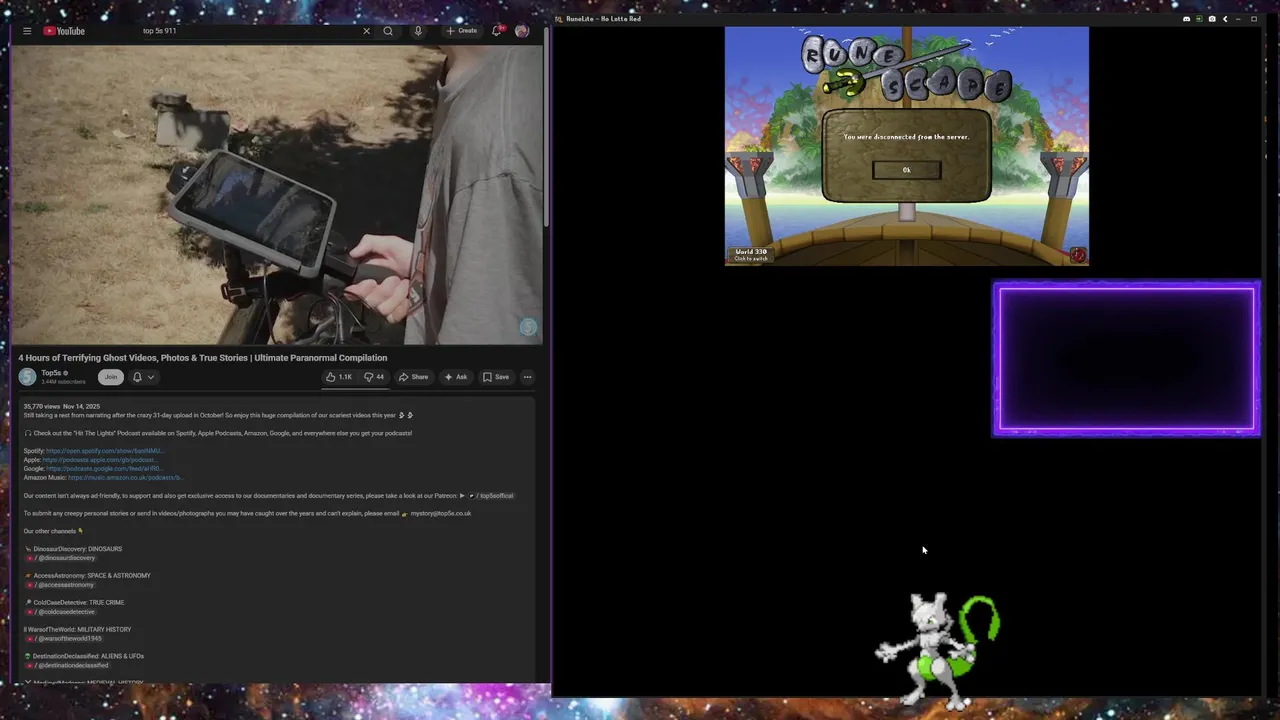Confirm disconnect with Ok button

pos(907,170)
